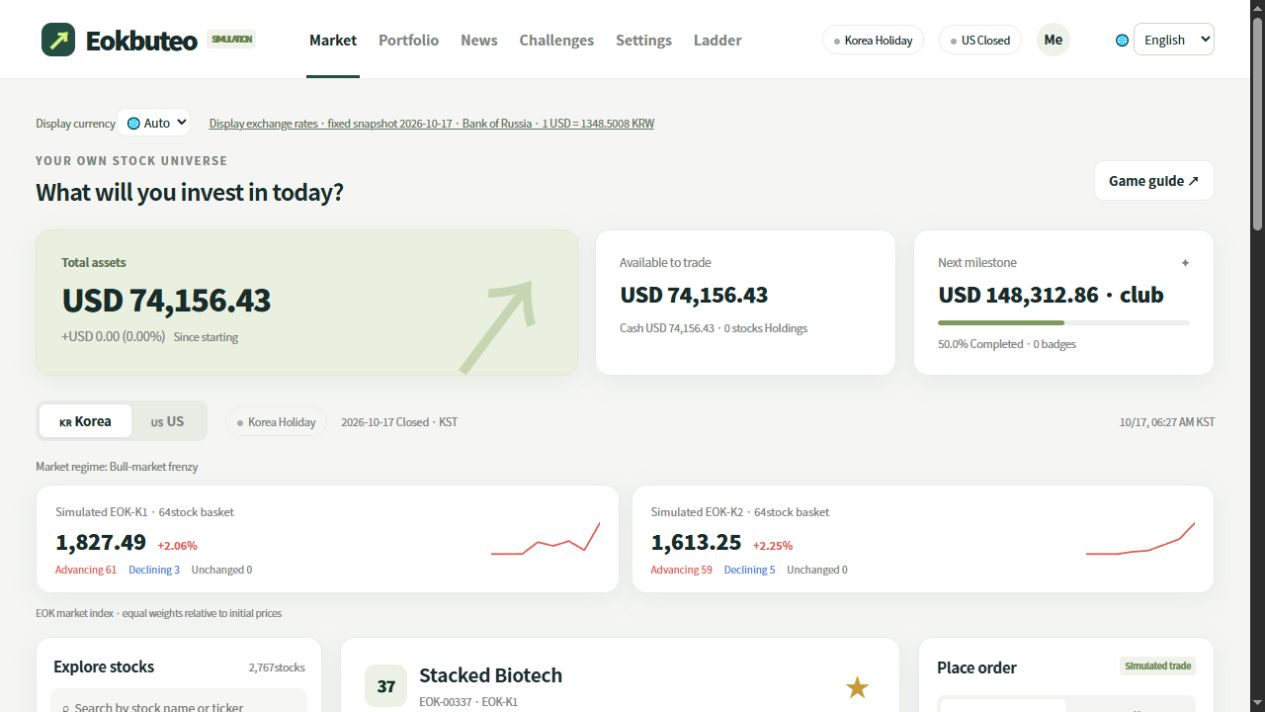Click the gold star favorite icon
Viewport: 1265px width, 712px height.
tap(857, 687)
